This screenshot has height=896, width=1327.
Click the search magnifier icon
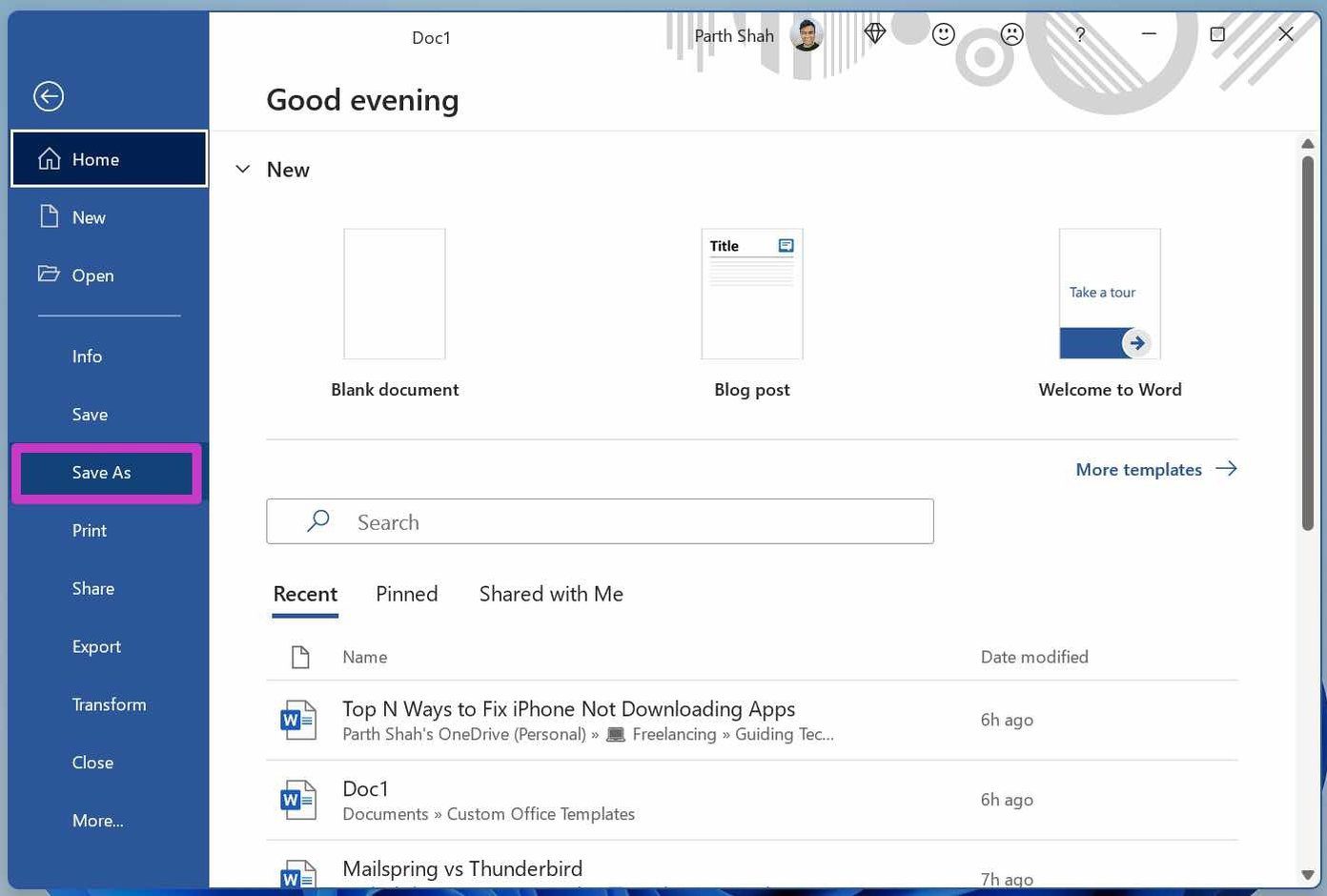click(x=318, y=520)
